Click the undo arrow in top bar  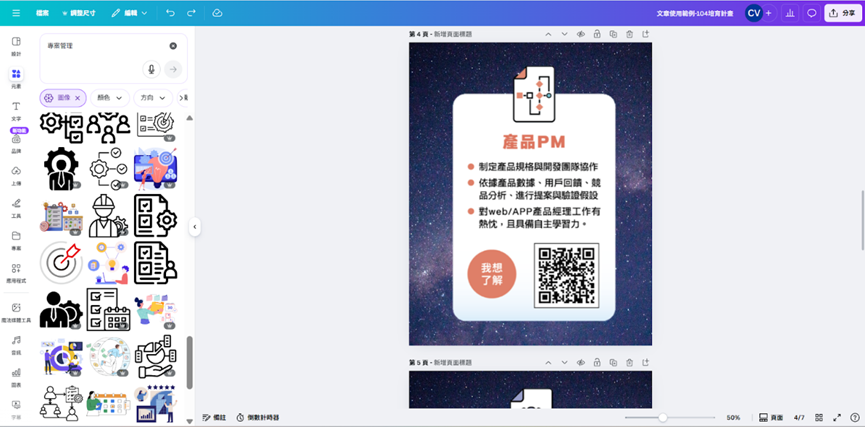pyautogui.click(x=170, y=13)
